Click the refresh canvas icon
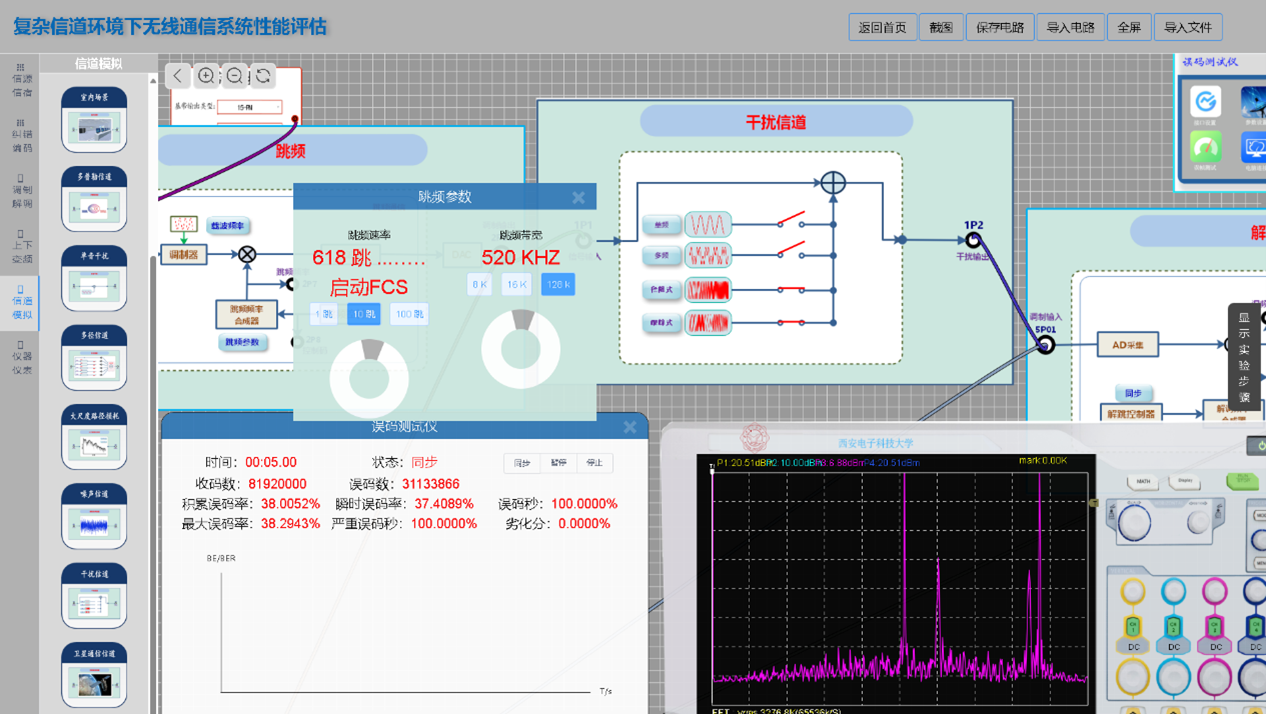 (263, 76)
